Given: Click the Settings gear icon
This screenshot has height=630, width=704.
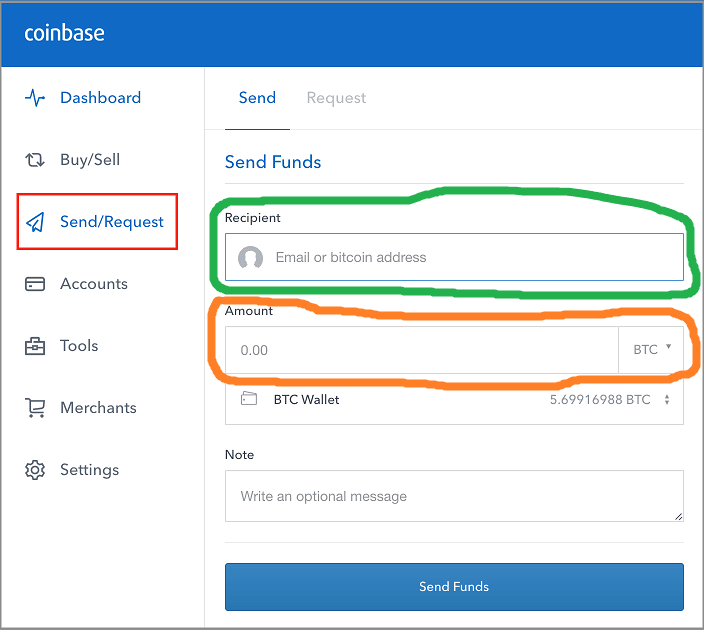Looking at the screenshot, I should click(35, 470).
